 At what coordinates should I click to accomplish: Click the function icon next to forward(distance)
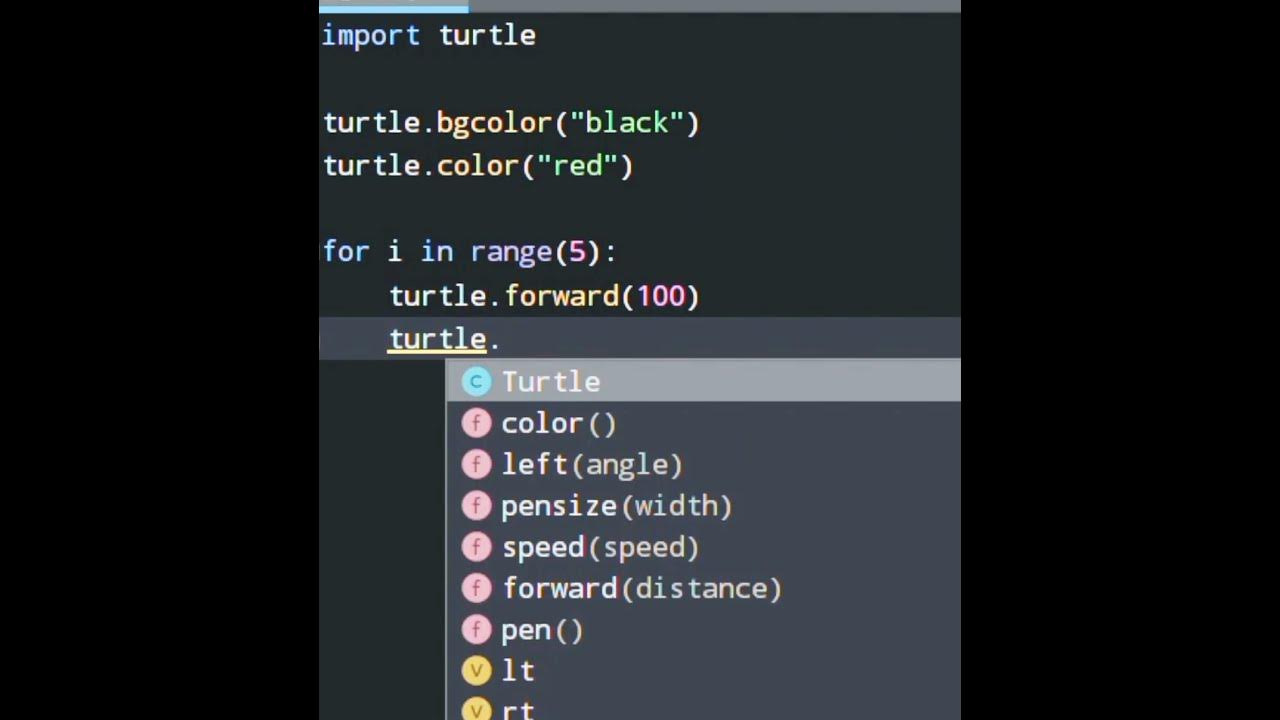click(x=476, y=588)
